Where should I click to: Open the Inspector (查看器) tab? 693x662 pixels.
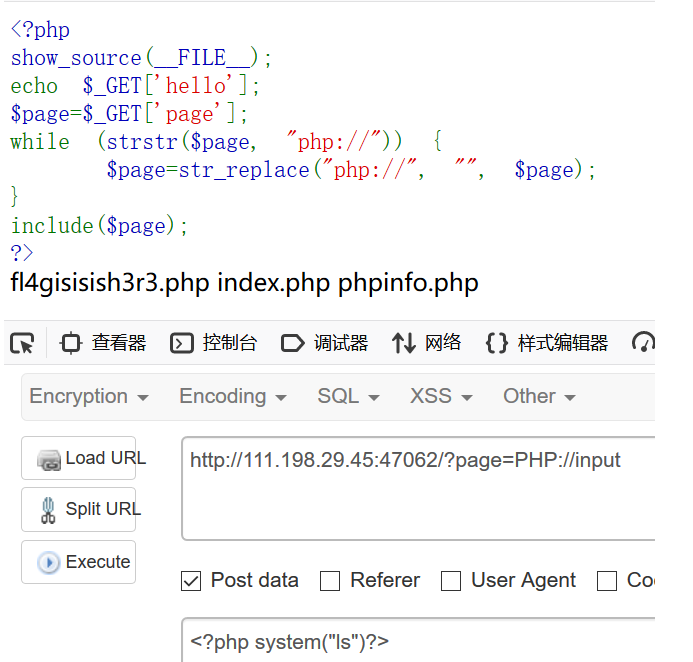point(103,343)
